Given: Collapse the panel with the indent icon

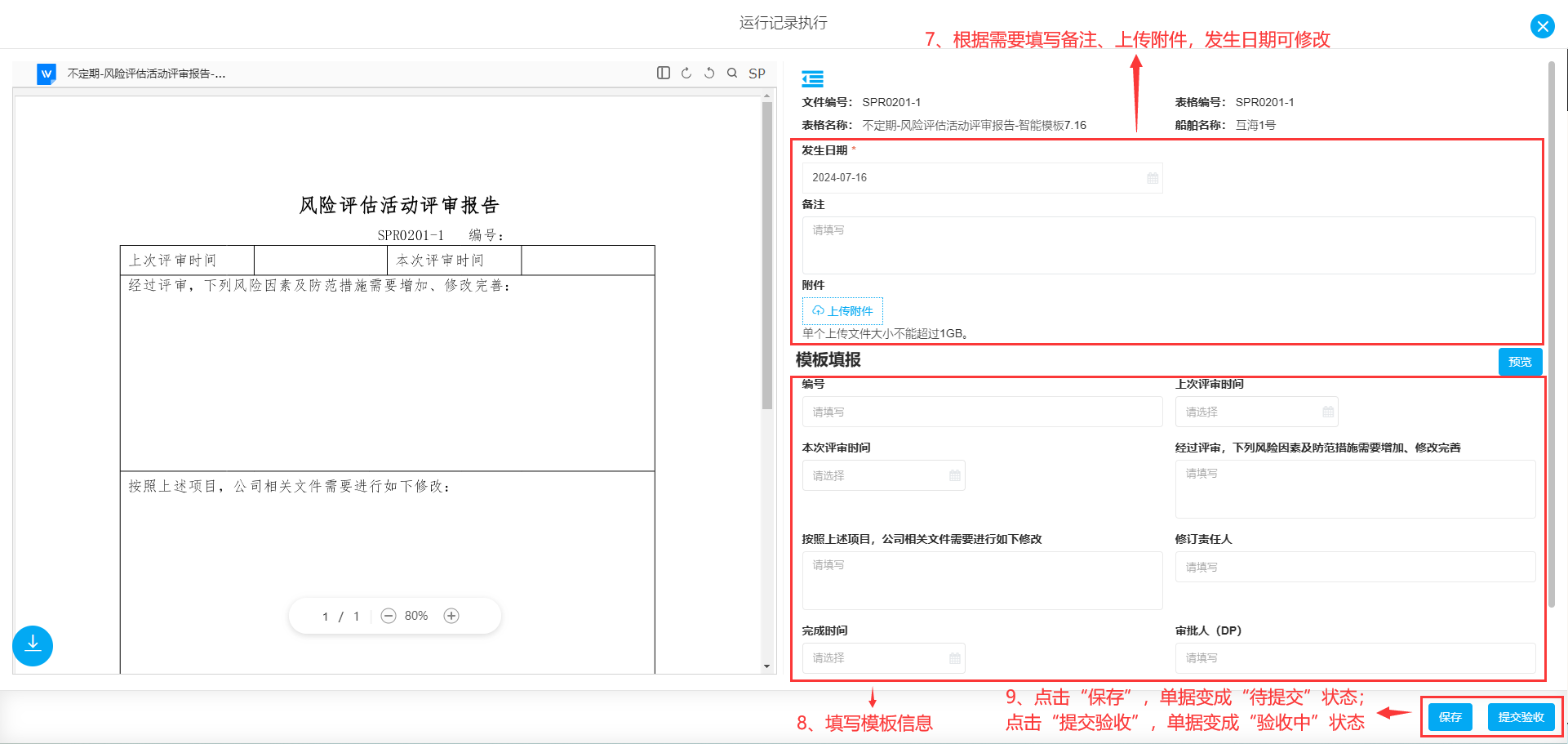Looking at the screenshot, I should coord(812,78).
